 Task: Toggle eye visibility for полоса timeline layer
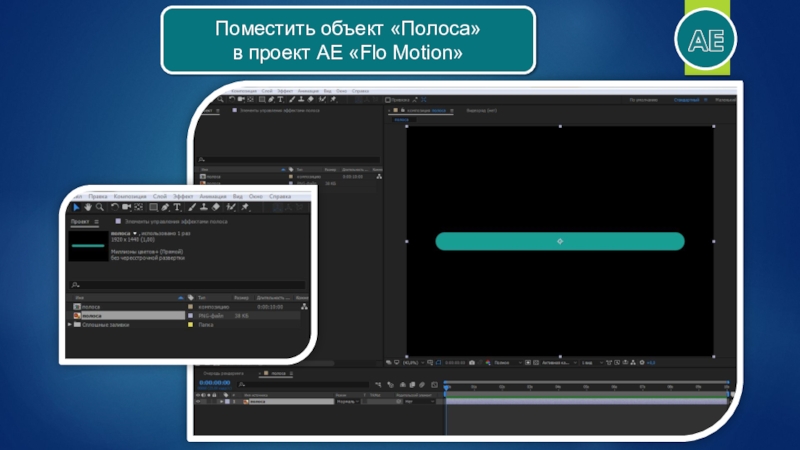[198, 402]
